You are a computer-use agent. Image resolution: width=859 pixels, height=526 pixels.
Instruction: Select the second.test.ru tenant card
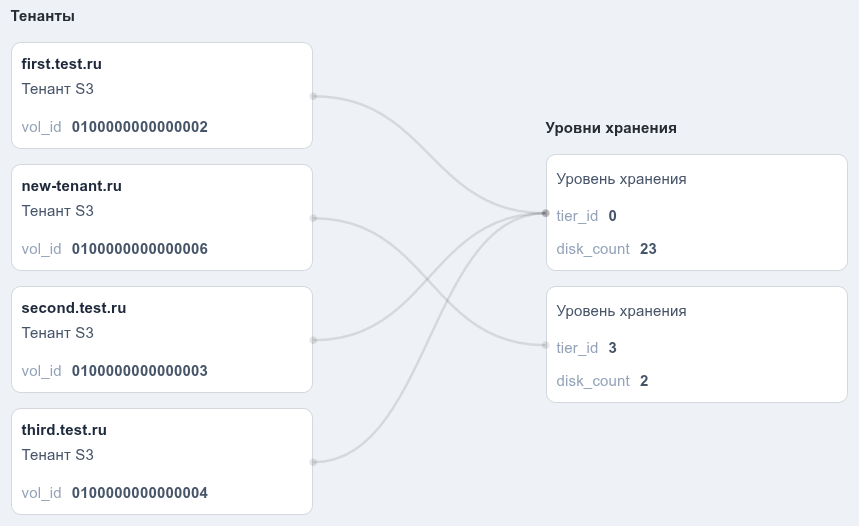click(162, 340)
